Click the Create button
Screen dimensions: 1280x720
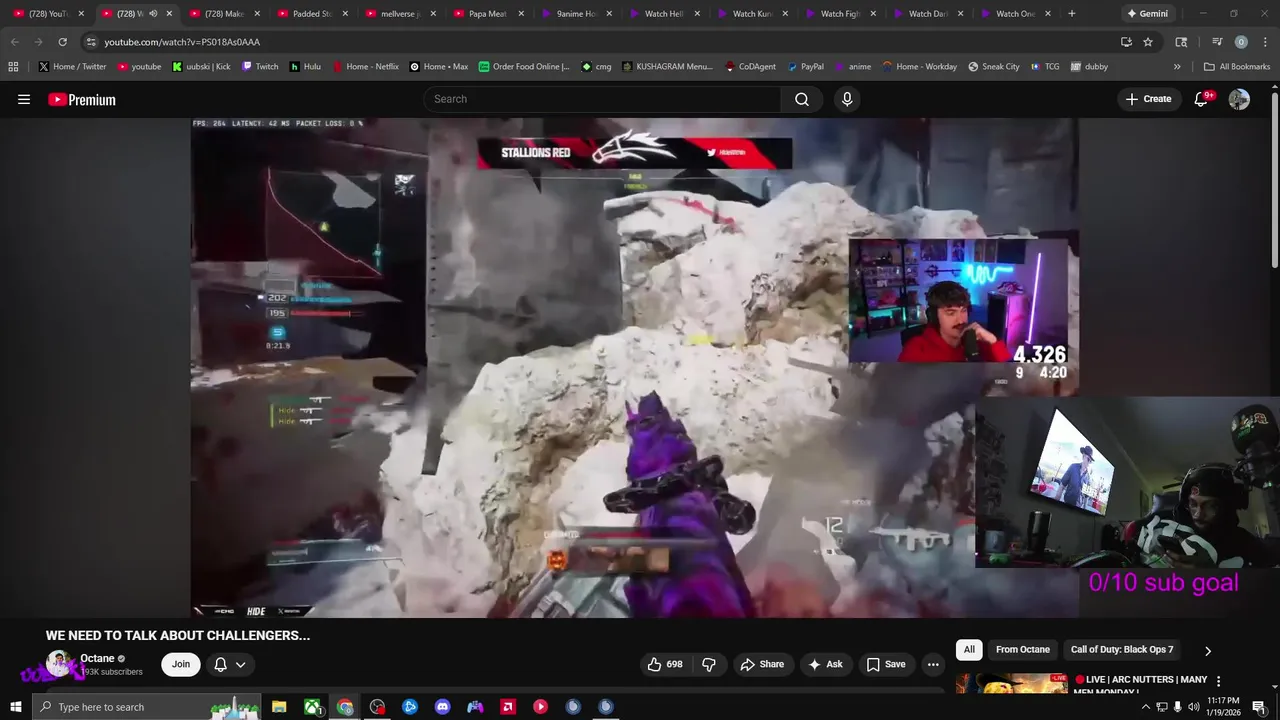point(1148,99)
